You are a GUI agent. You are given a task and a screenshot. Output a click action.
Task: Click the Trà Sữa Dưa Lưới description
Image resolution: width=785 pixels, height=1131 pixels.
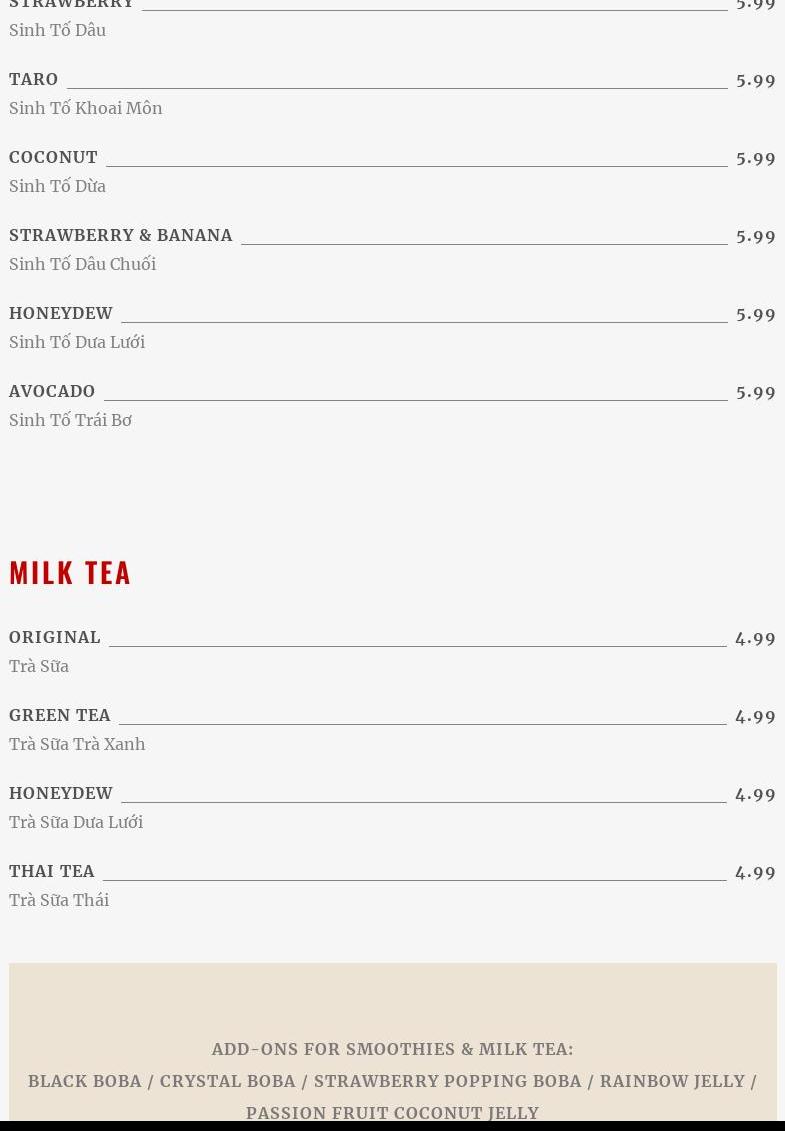click(x=76, y=822)
